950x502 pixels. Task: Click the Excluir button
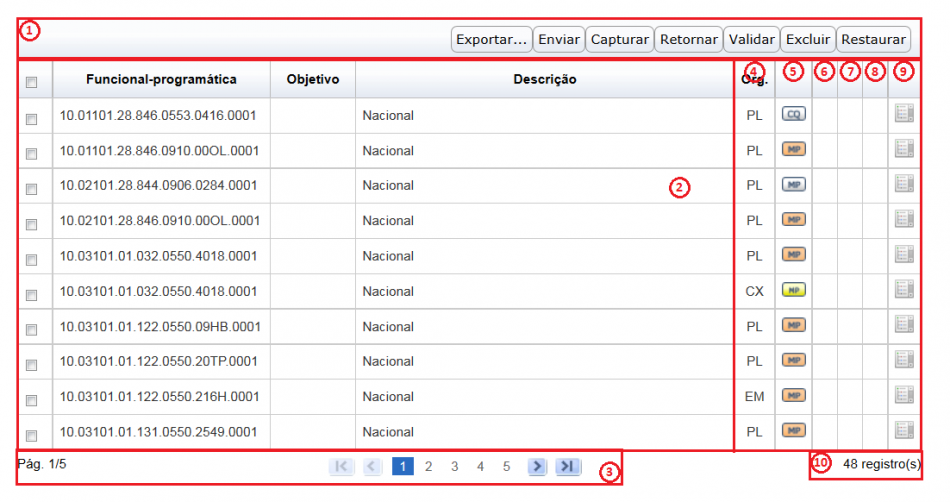click(x=807, y=39)
